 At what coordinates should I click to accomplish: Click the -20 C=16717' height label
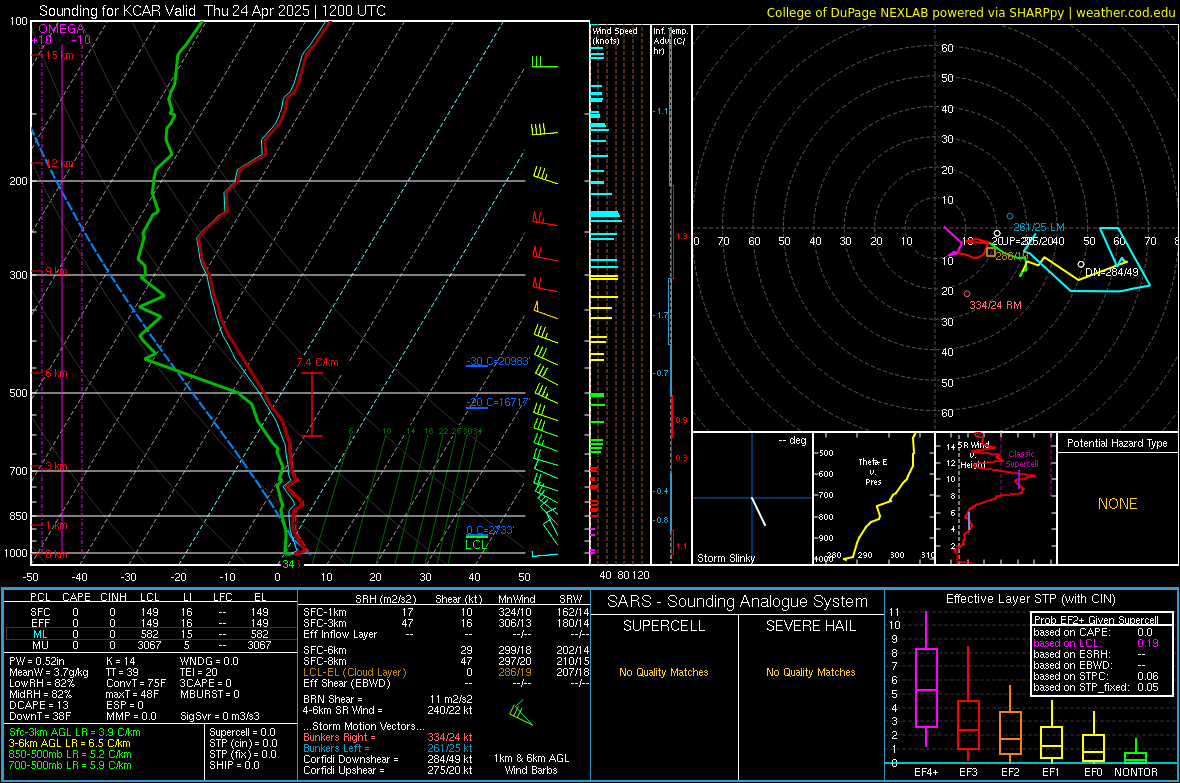coord(497,402)
